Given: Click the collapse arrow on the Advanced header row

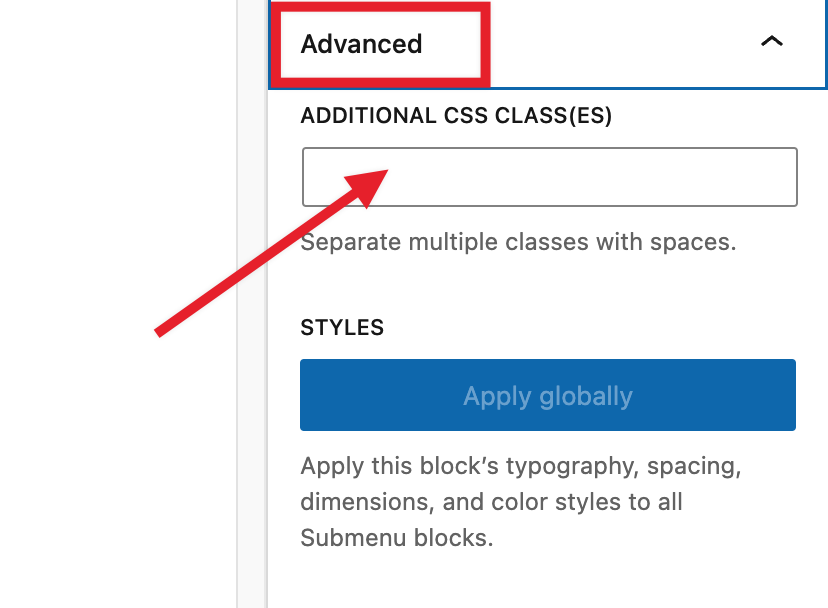Looking at the screenshot, I should pyautogui.click(x=771, y=43).
